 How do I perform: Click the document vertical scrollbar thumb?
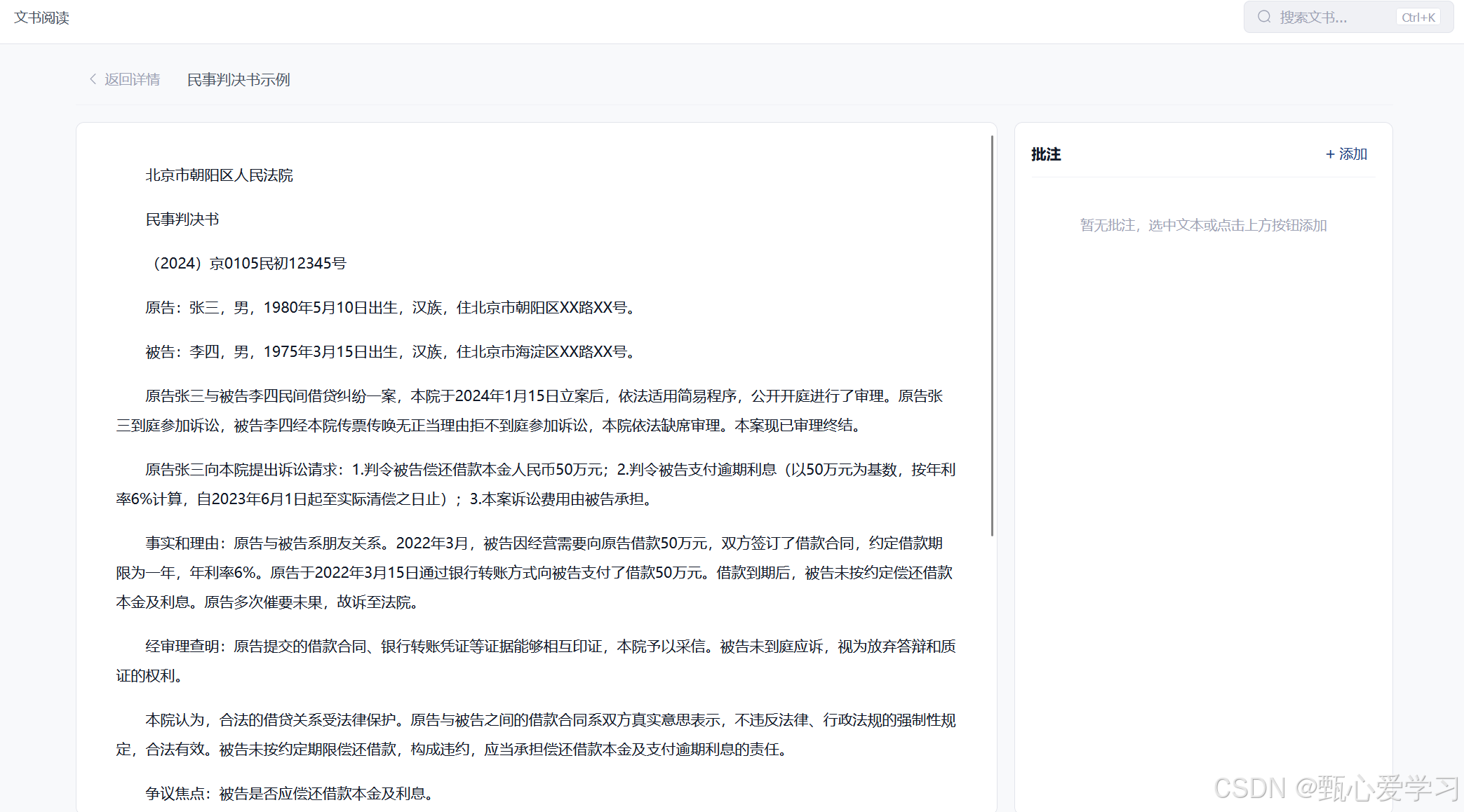[992, 337]
